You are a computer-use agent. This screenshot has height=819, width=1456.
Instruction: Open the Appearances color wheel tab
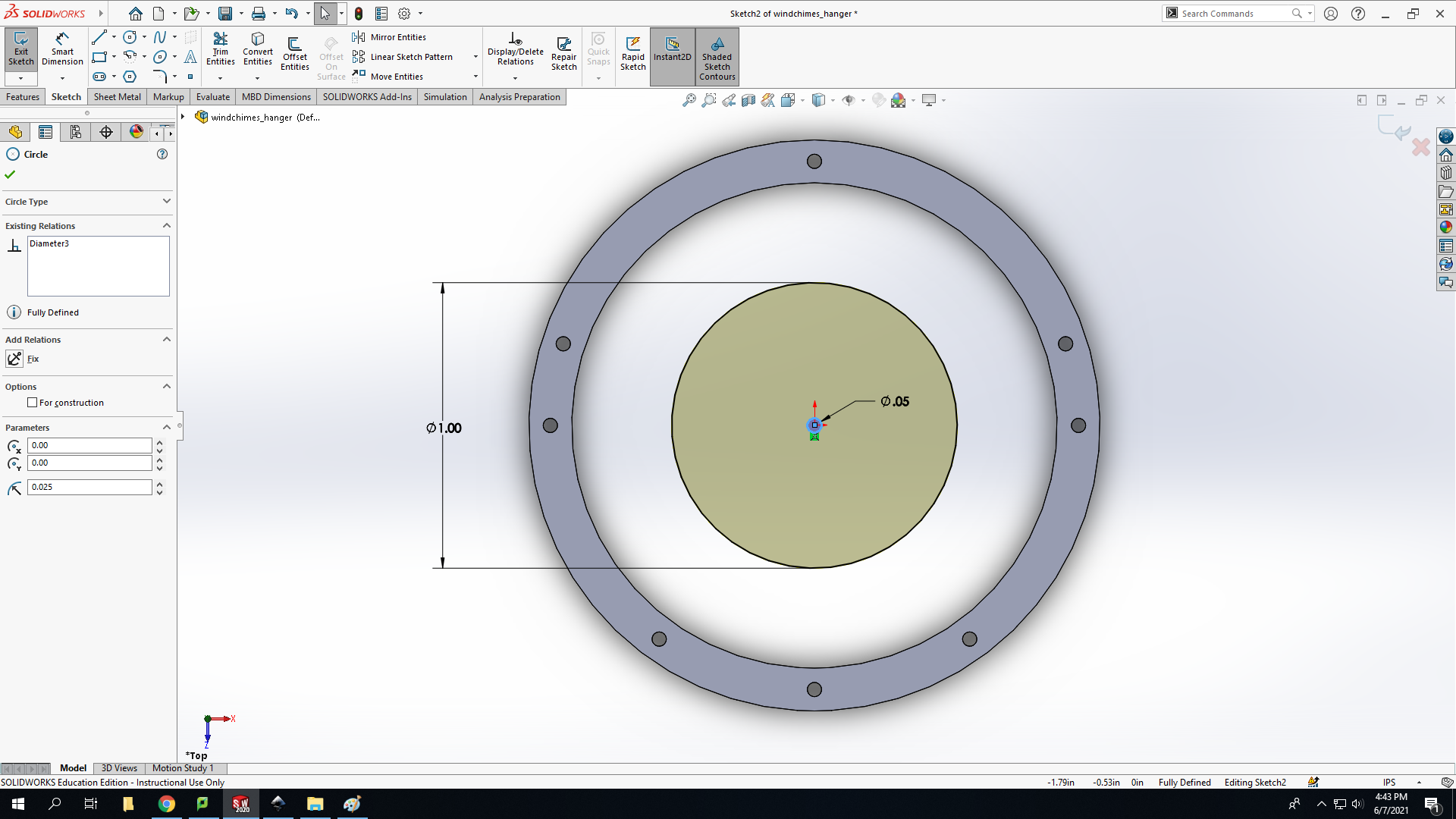136,132
